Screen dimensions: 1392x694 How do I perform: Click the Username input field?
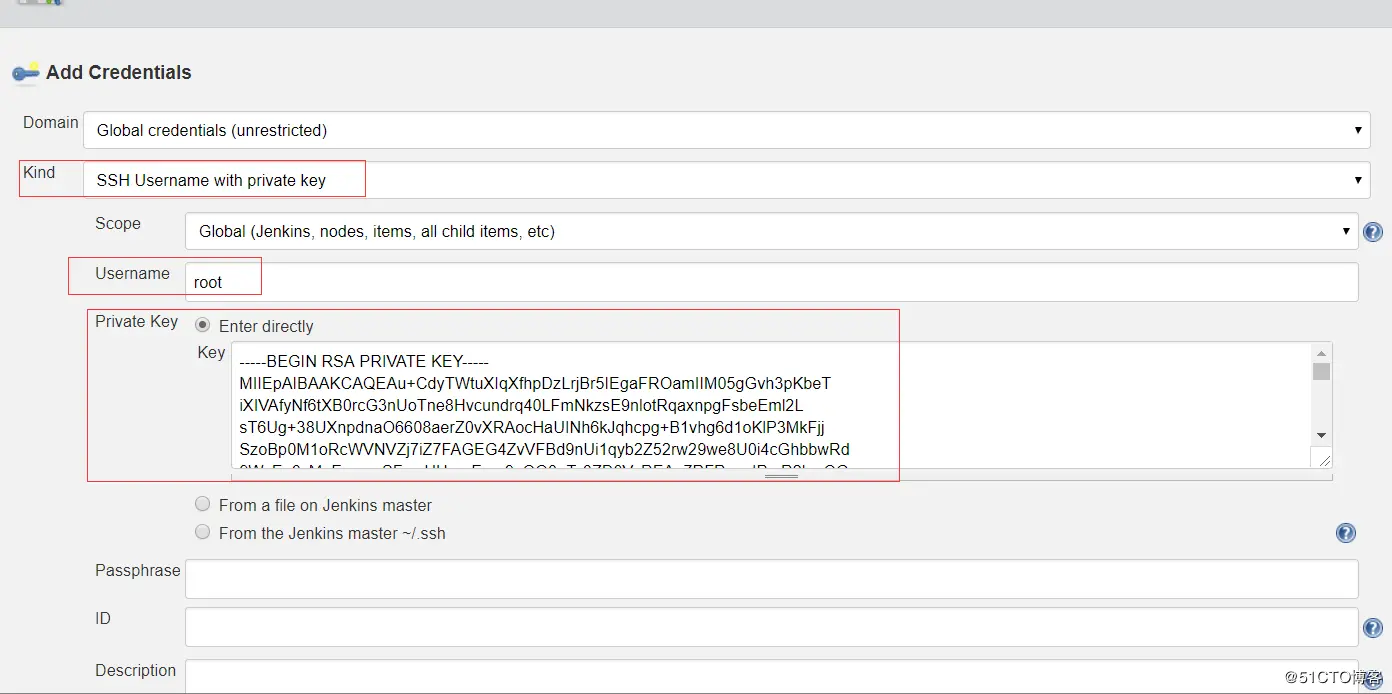(772, 282)
